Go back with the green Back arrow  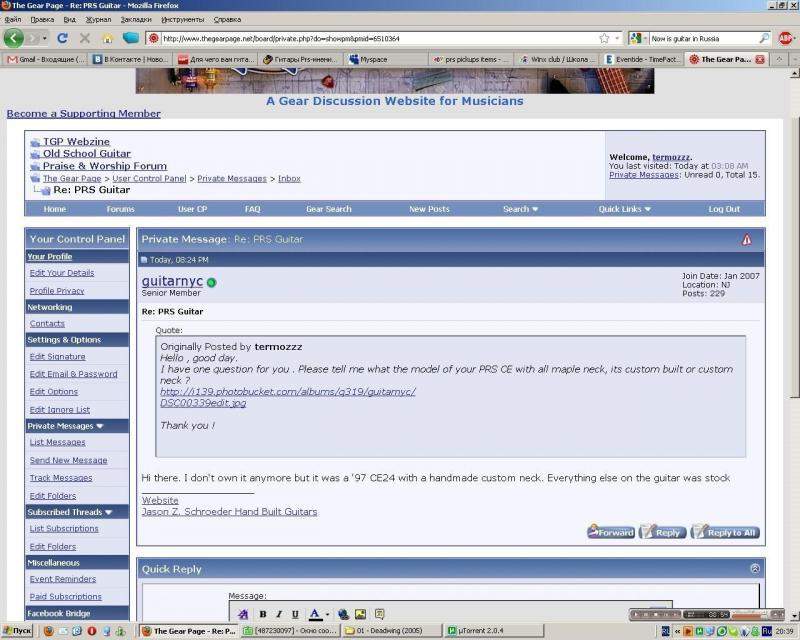point(13,38)
